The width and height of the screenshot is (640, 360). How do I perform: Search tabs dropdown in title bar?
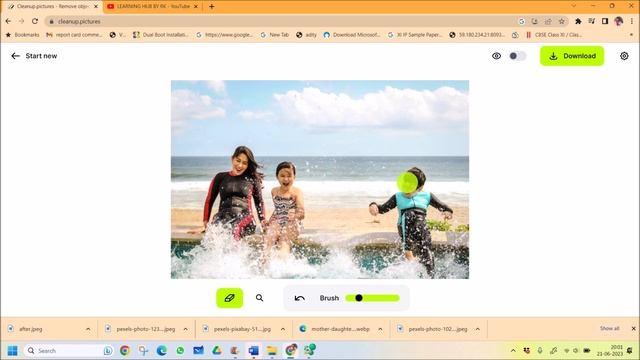(x=574, y=6)
